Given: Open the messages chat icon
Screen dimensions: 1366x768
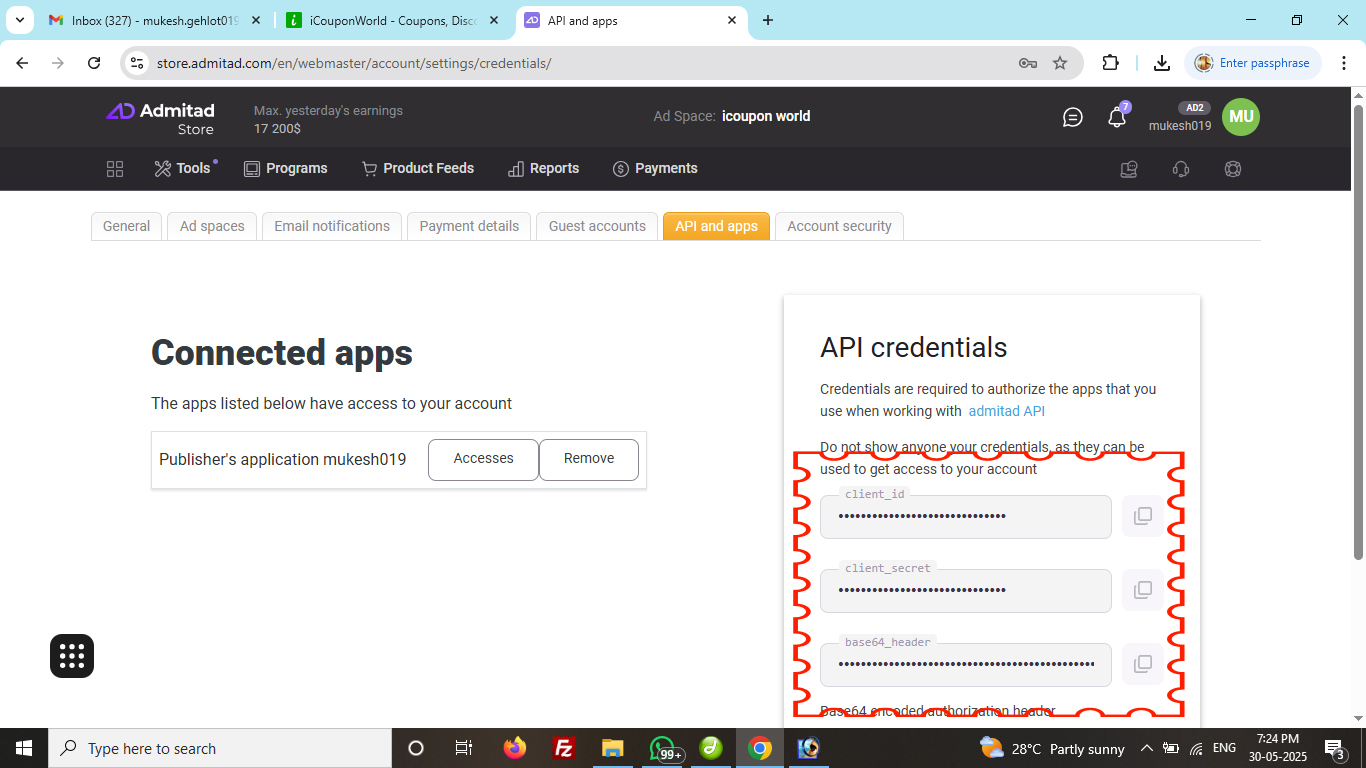Looking at the screenshot, I should [x=1072, y=117].
